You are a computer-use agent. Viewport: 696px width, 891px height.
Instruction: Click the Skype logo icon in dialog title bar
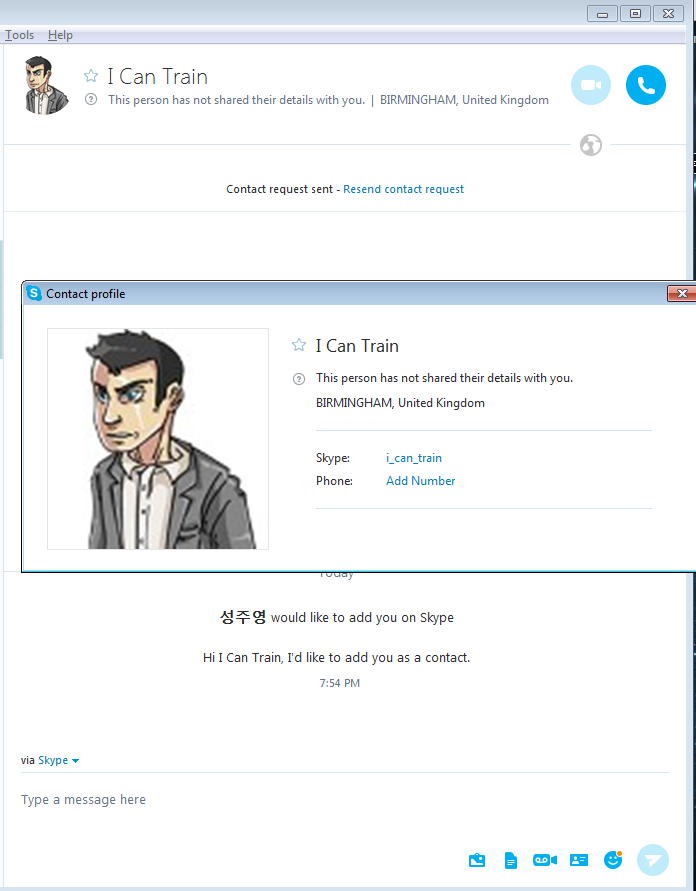[34, 293]
